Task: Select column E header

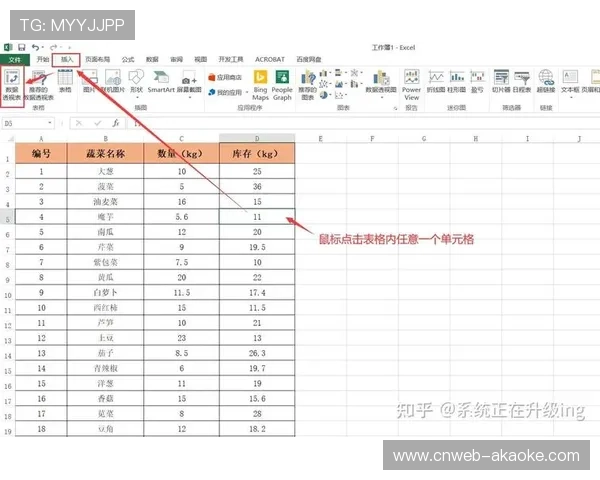Action: click(321, 138)
